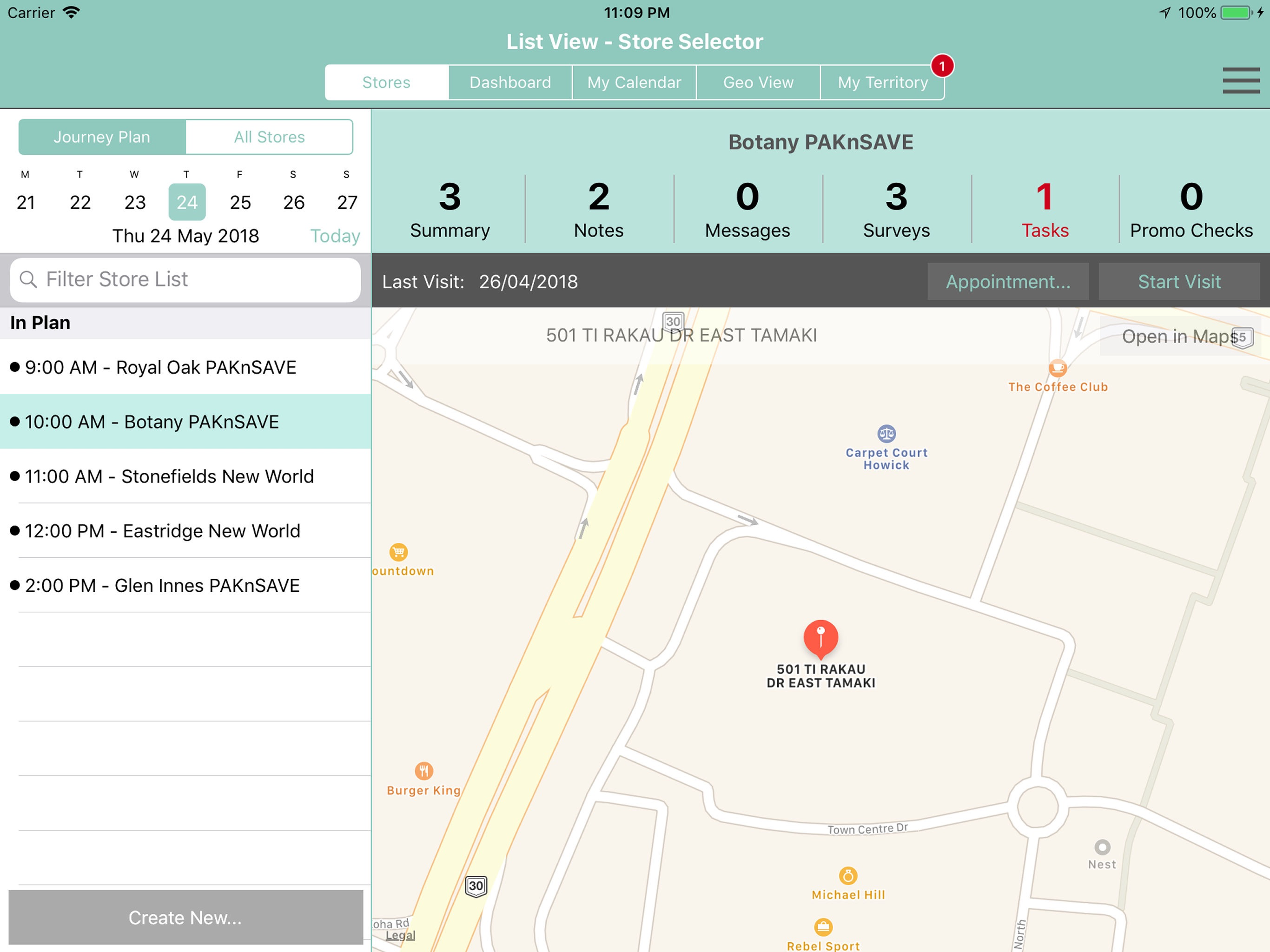Select the Journey Plan segment
The image size is (1270, 952).
[x=102, y=137]
